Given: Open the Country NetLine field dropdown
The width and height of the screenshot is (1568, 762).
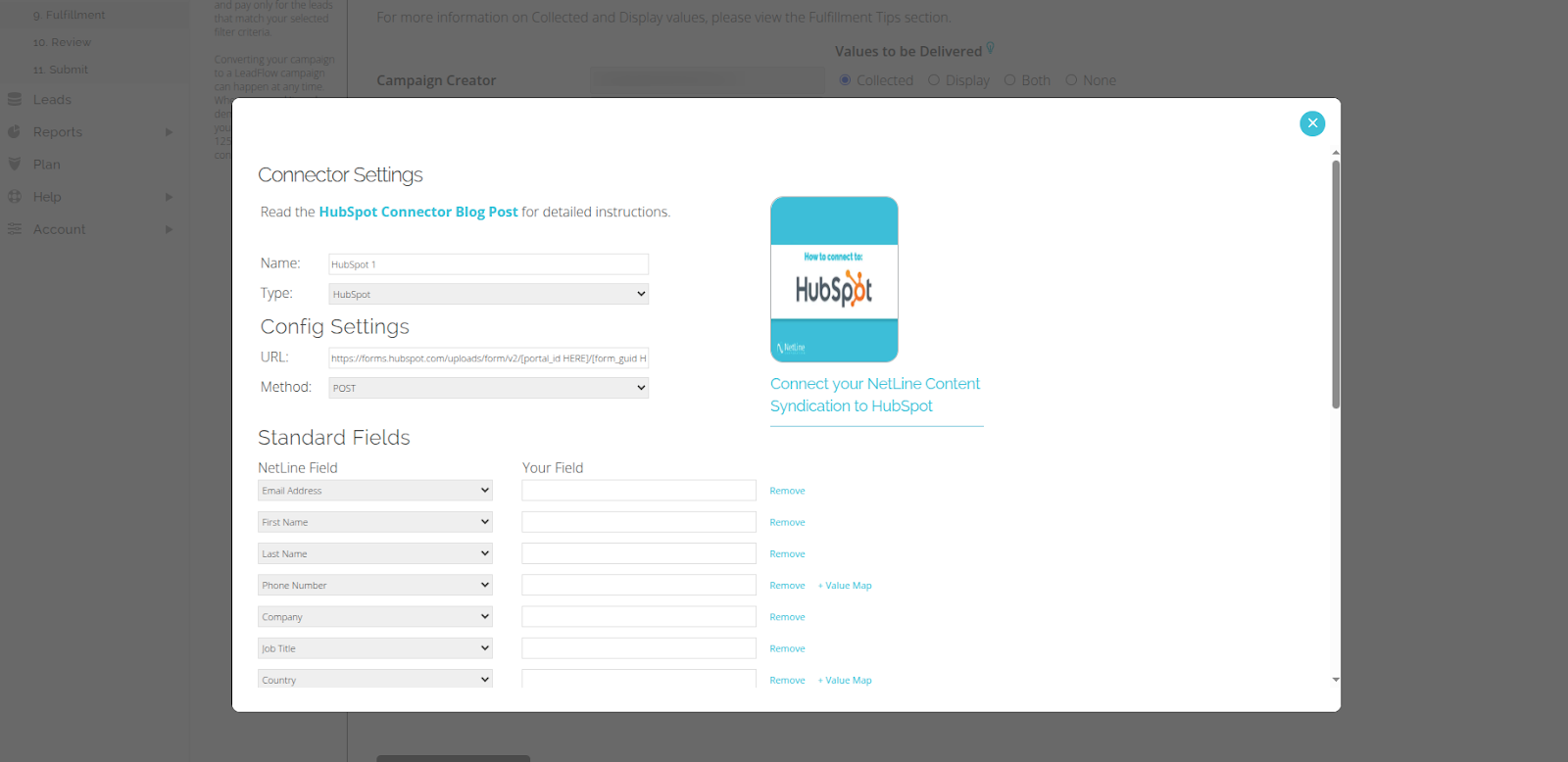Looking at the screenshot, I should (x=374, y=679).
